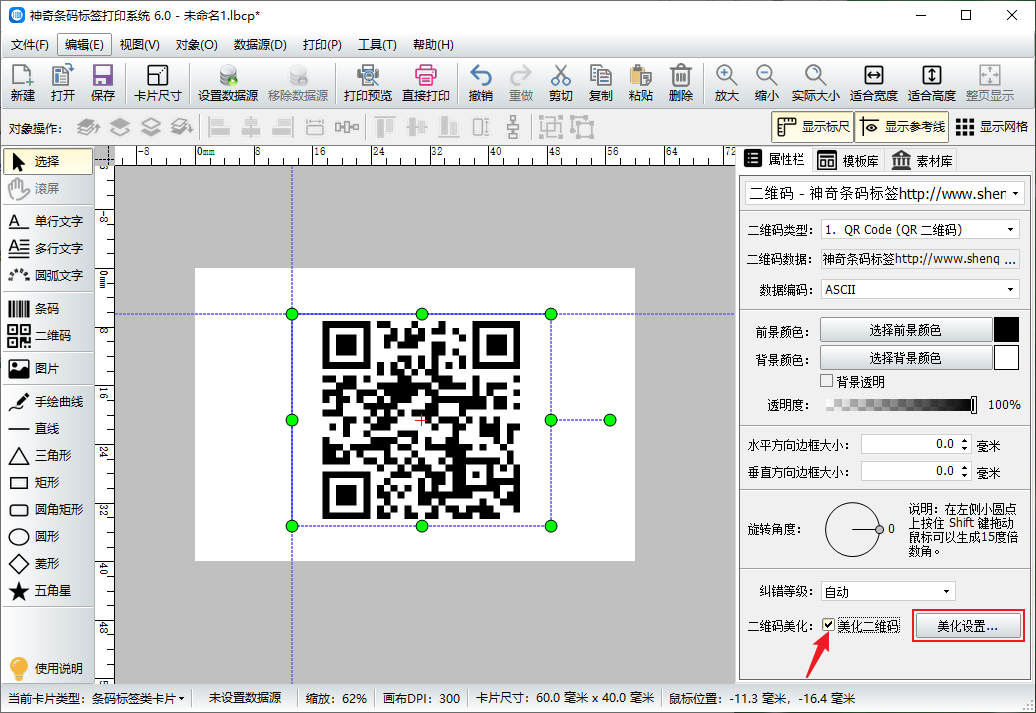
Task: Click the black foreground color swatch
Action: [1006, 330]
